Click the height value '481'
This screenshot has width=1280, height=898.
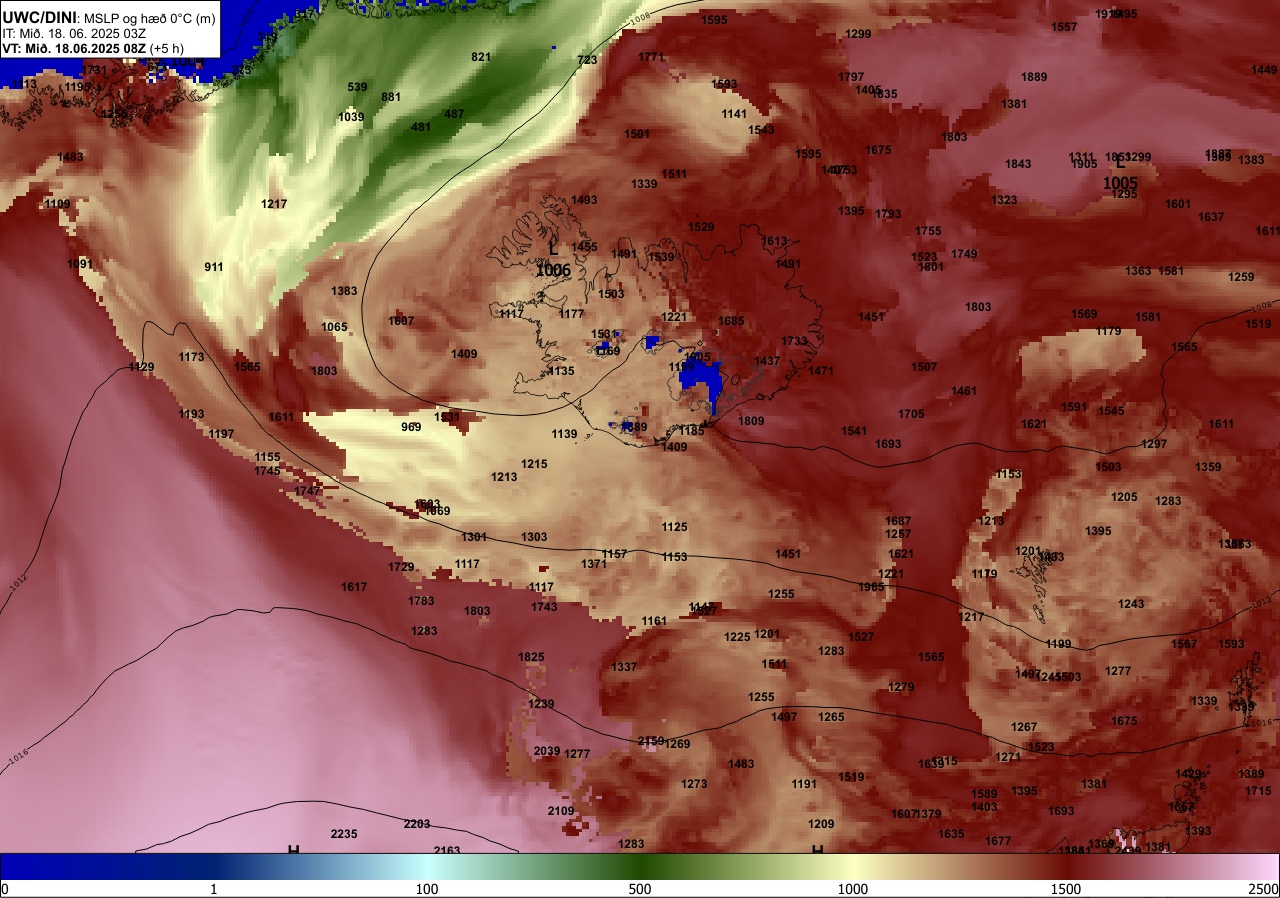[x=421, y=127]
